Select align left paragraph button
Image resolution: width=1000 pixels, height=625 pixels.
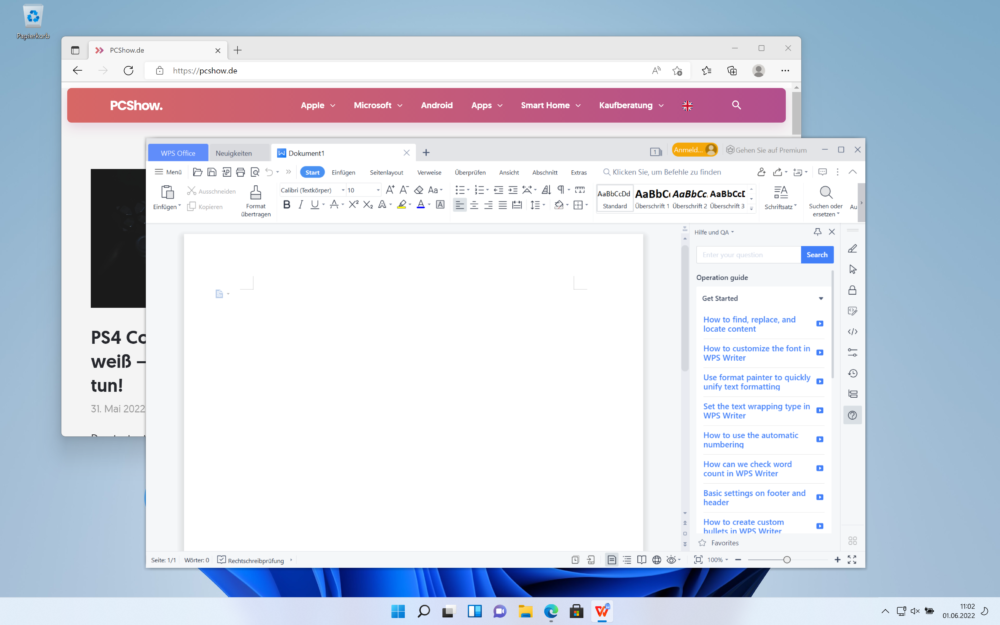[x=459, y=205]
